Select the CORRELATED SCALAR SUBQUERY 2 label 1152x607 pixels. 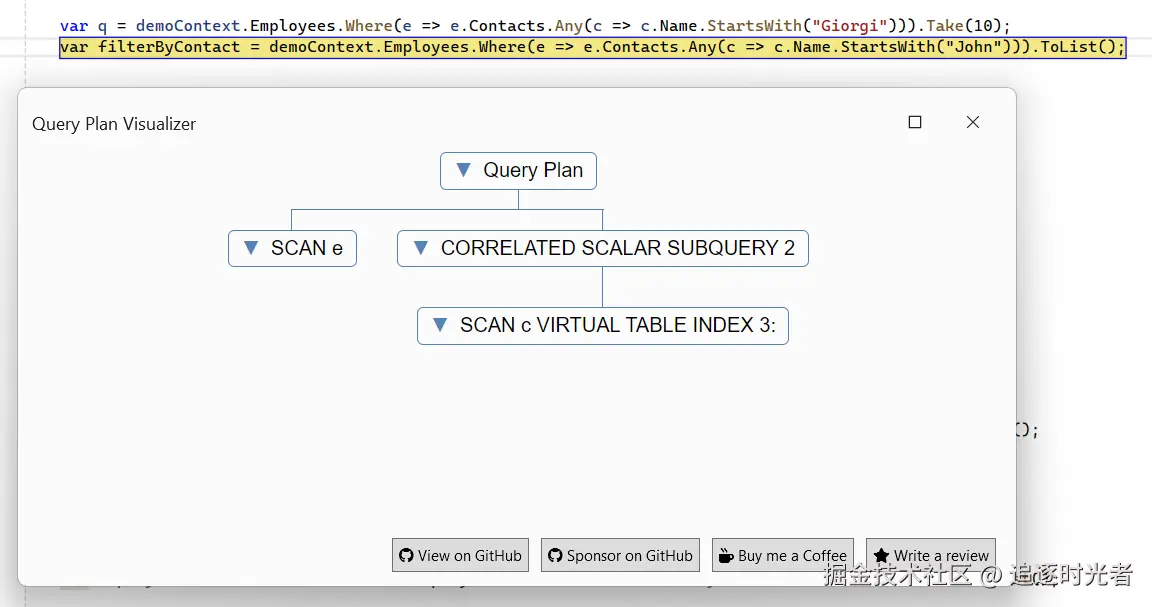click(x=618, y=248)
